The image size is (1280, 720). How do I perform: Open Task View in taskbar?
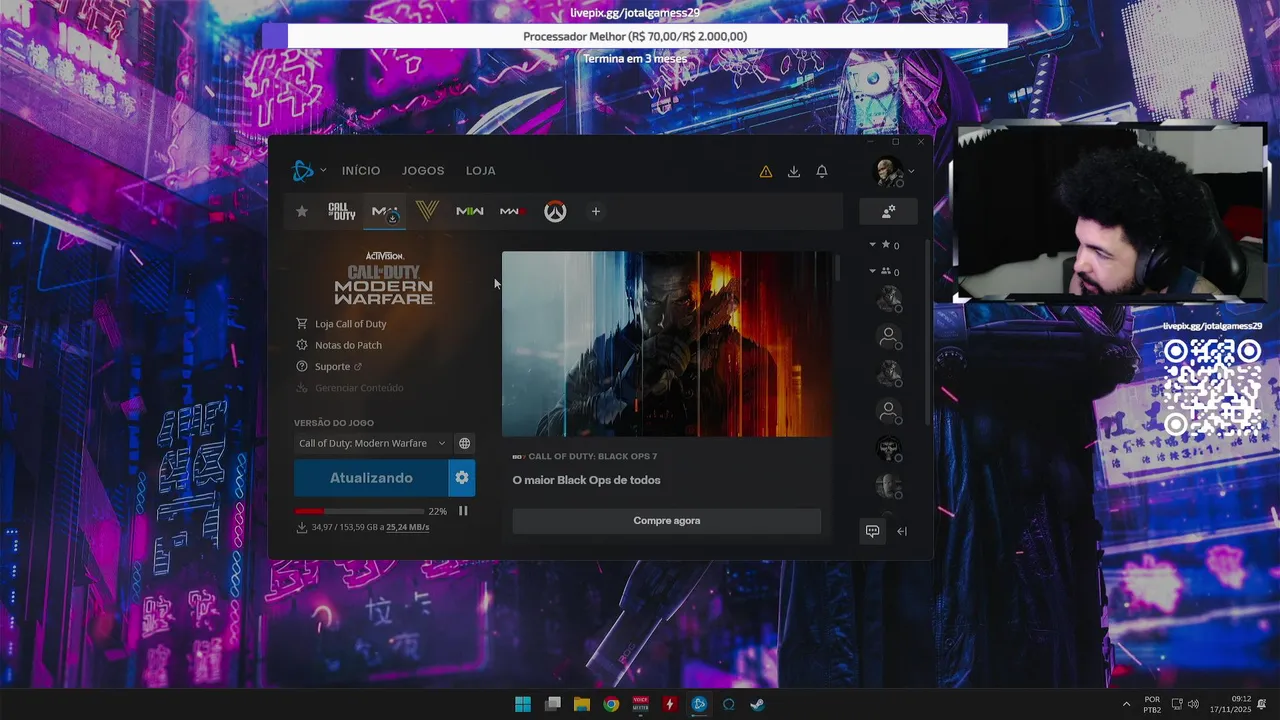click(553, 704)
